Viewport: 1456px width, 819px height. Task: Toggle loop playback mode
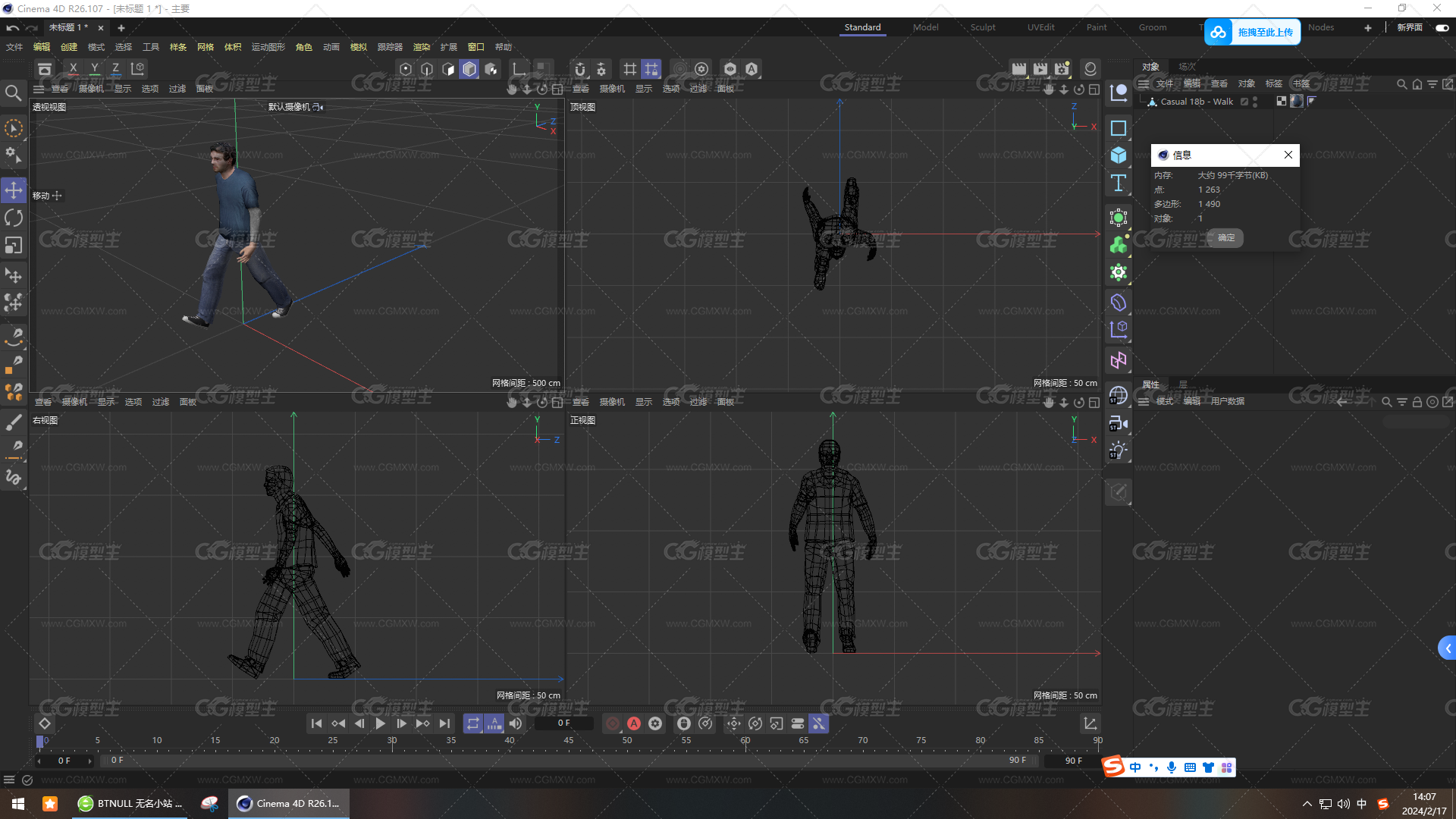click(473, 723)
